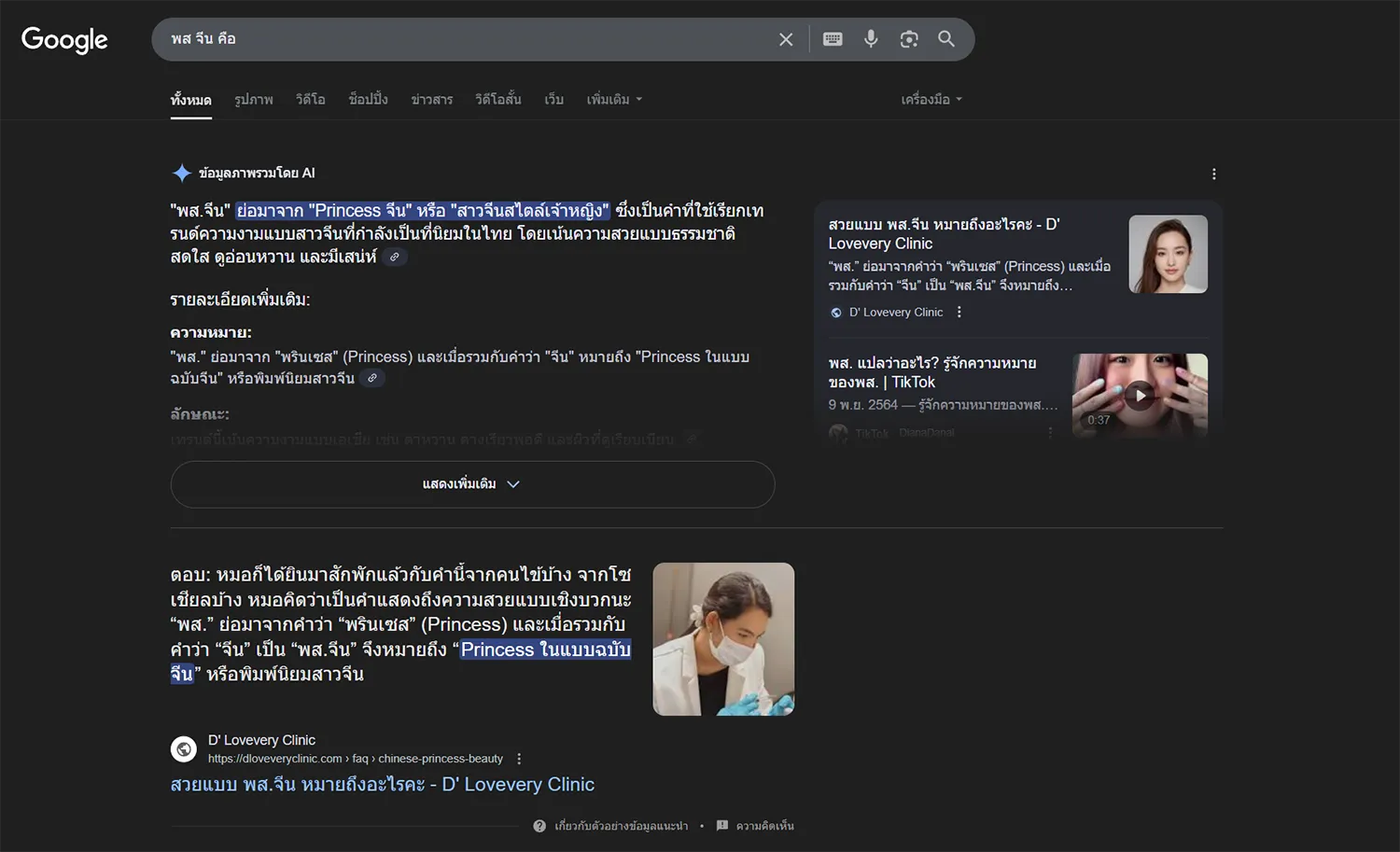Open the เว็บ tab
The height and width of the screenshot is (852, 1400).
pyautogui.click(x=554, y=100)
